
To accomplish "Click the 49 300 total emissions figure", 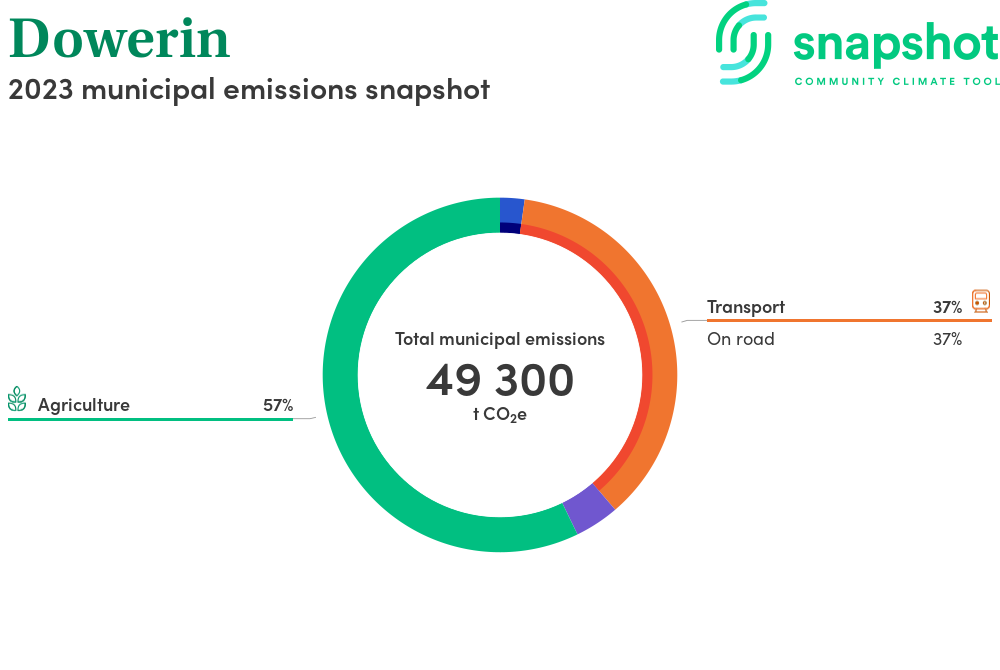I will pos(500,380).
